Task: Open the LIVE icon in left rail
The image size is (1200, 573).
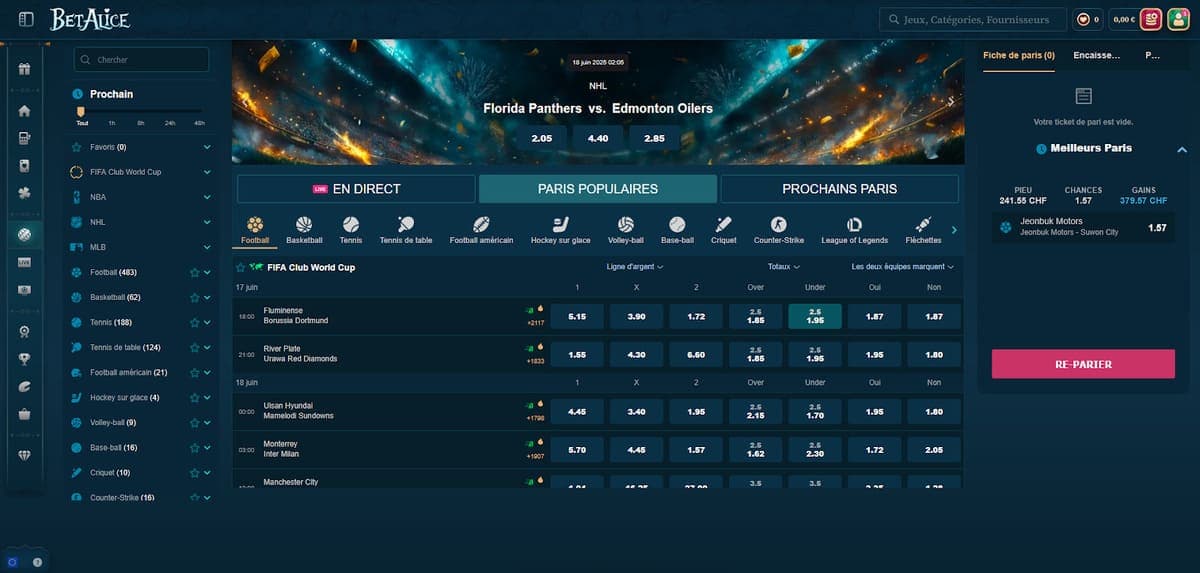Action: (x=25, y=261)
